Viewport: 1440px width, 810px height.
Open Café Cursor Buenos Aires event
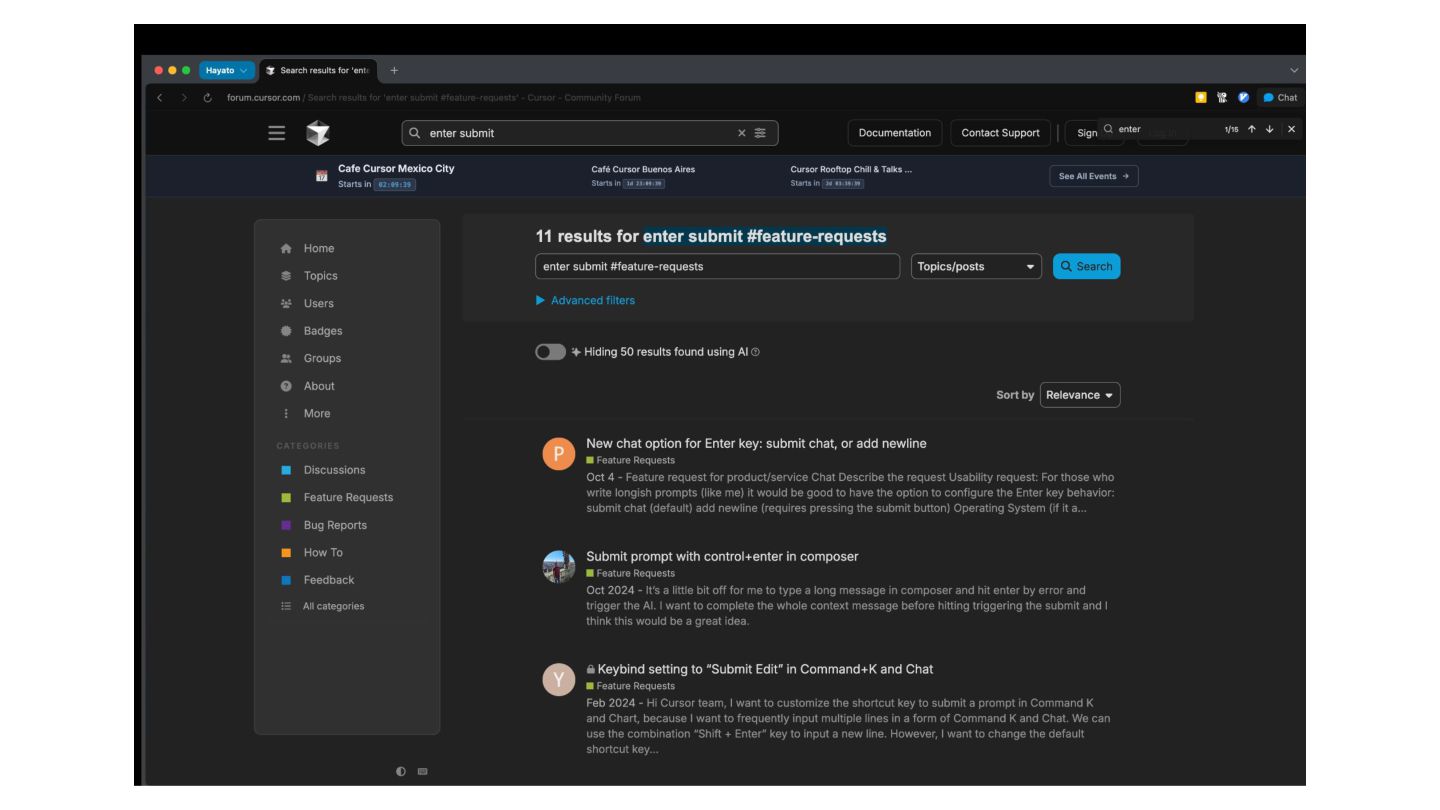[643, 169]
